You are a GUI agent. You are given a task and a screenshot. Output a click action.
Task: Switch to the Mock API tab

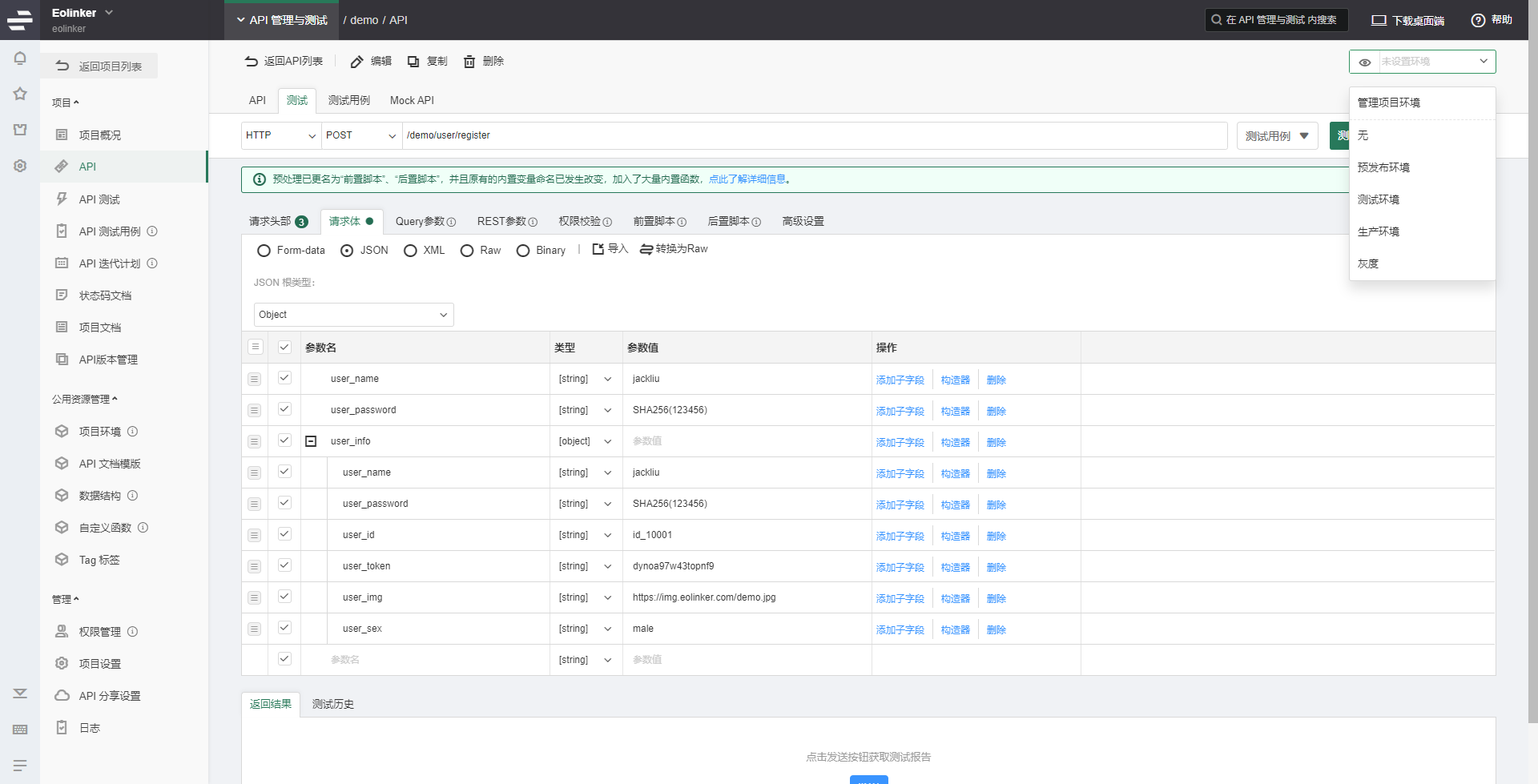[x=412, y=100]
